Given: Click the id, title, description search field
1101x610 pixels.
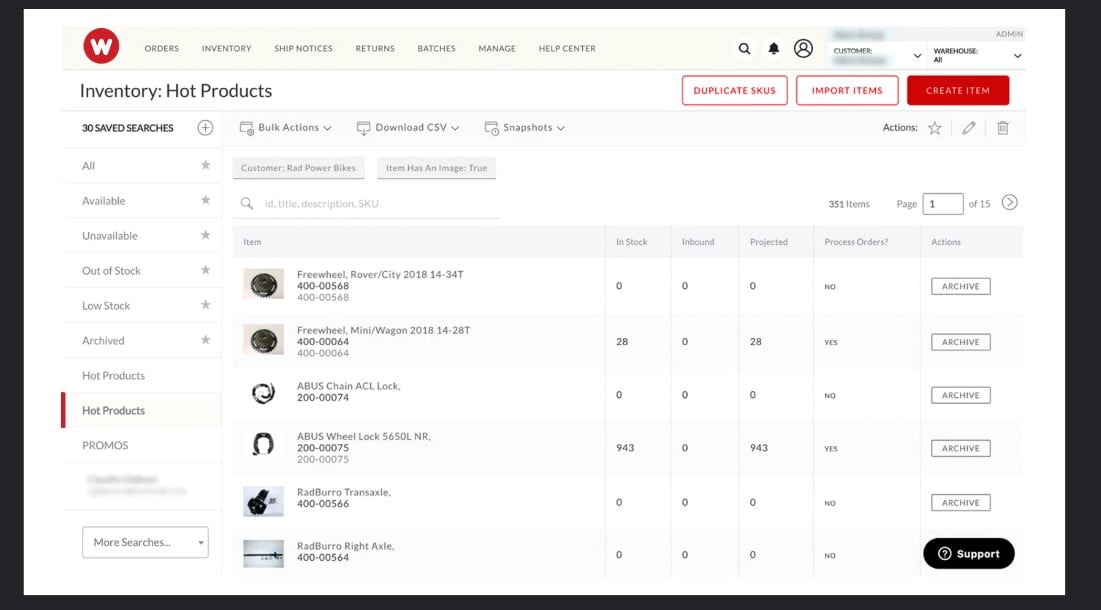Looking at the screenshot, I should click(375, 204).
